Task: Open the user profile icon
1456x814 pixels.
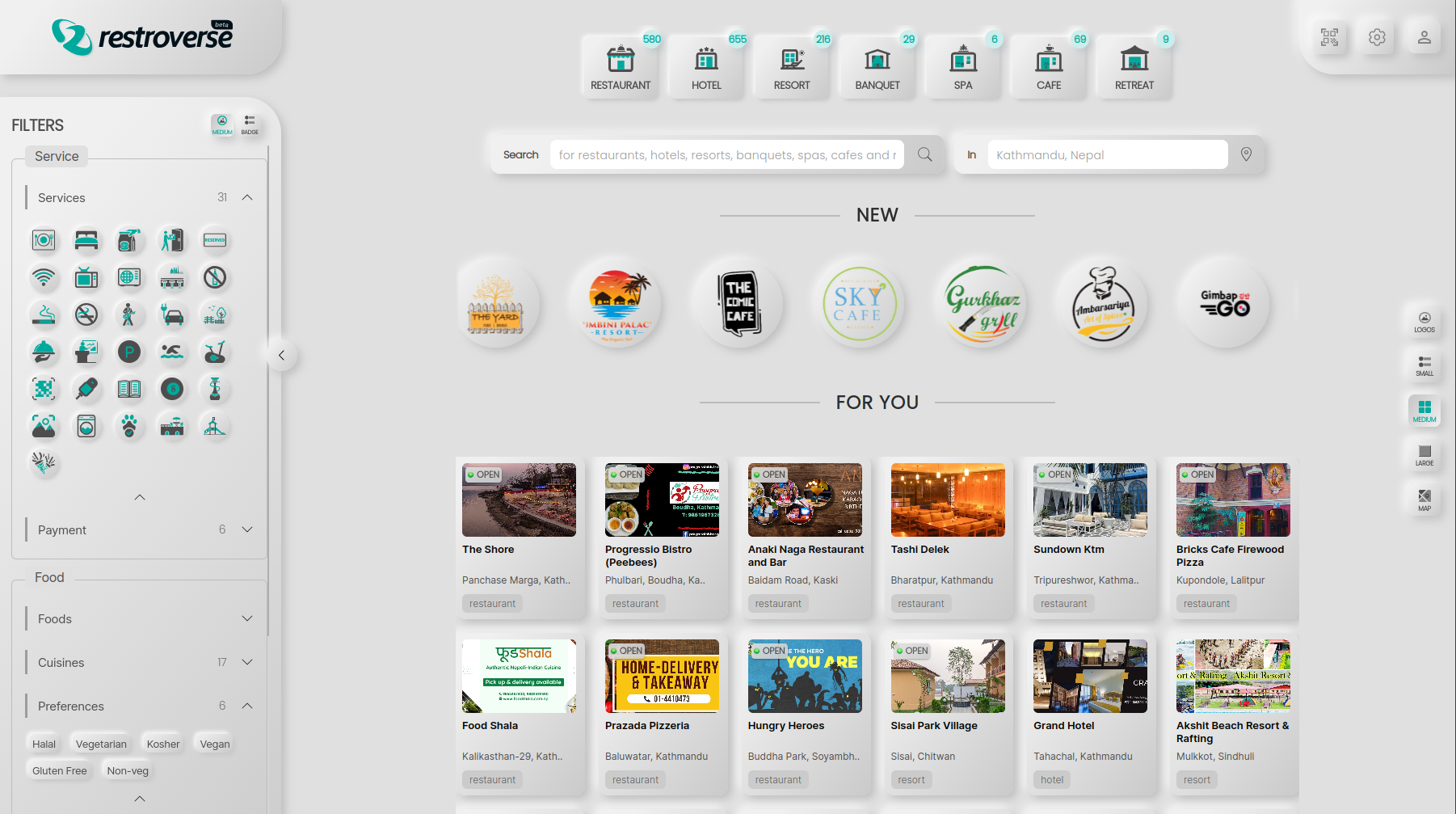Action: [x=1424, y=37]
